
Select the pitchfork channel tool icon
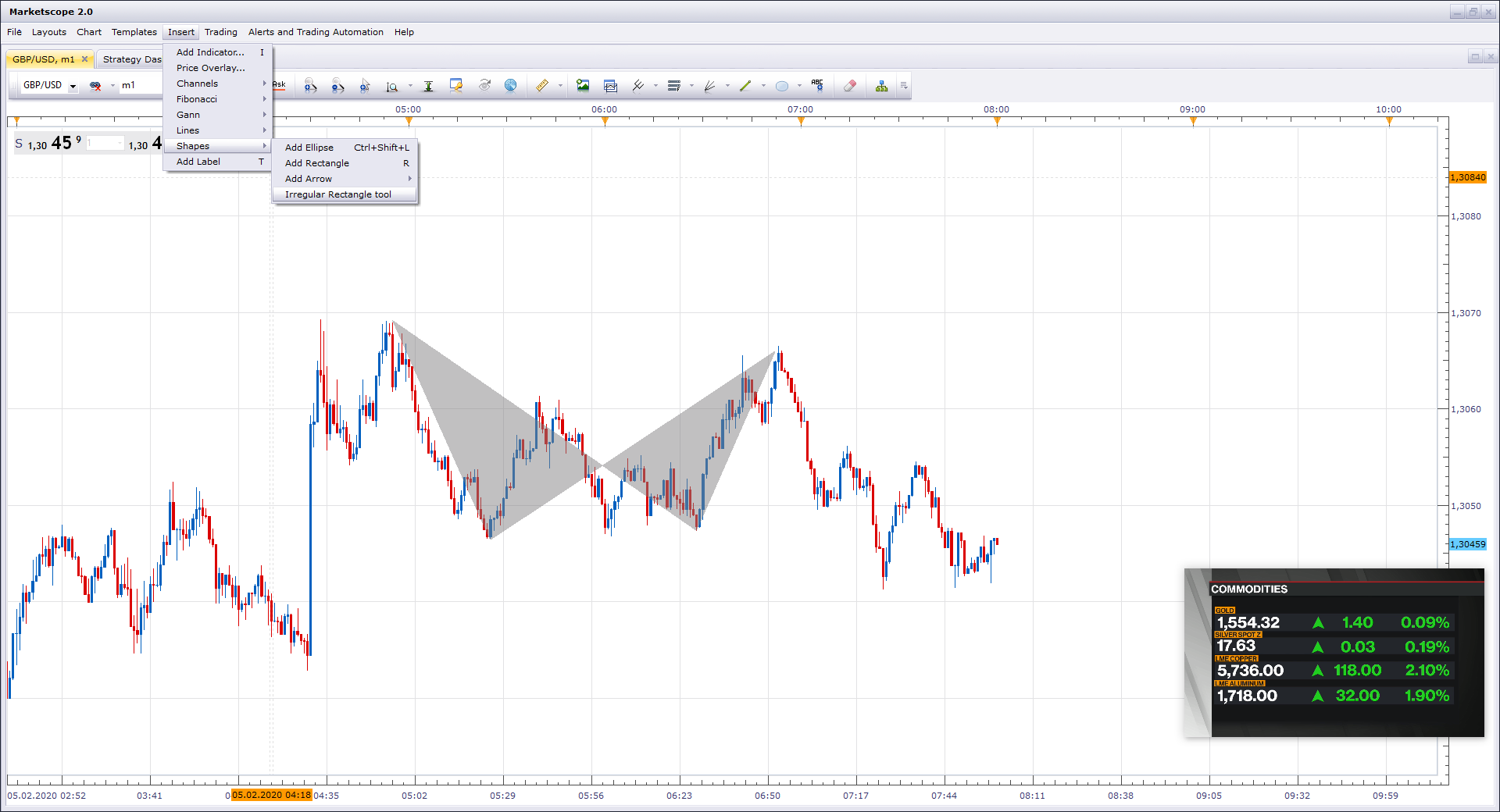pos(638,85)
